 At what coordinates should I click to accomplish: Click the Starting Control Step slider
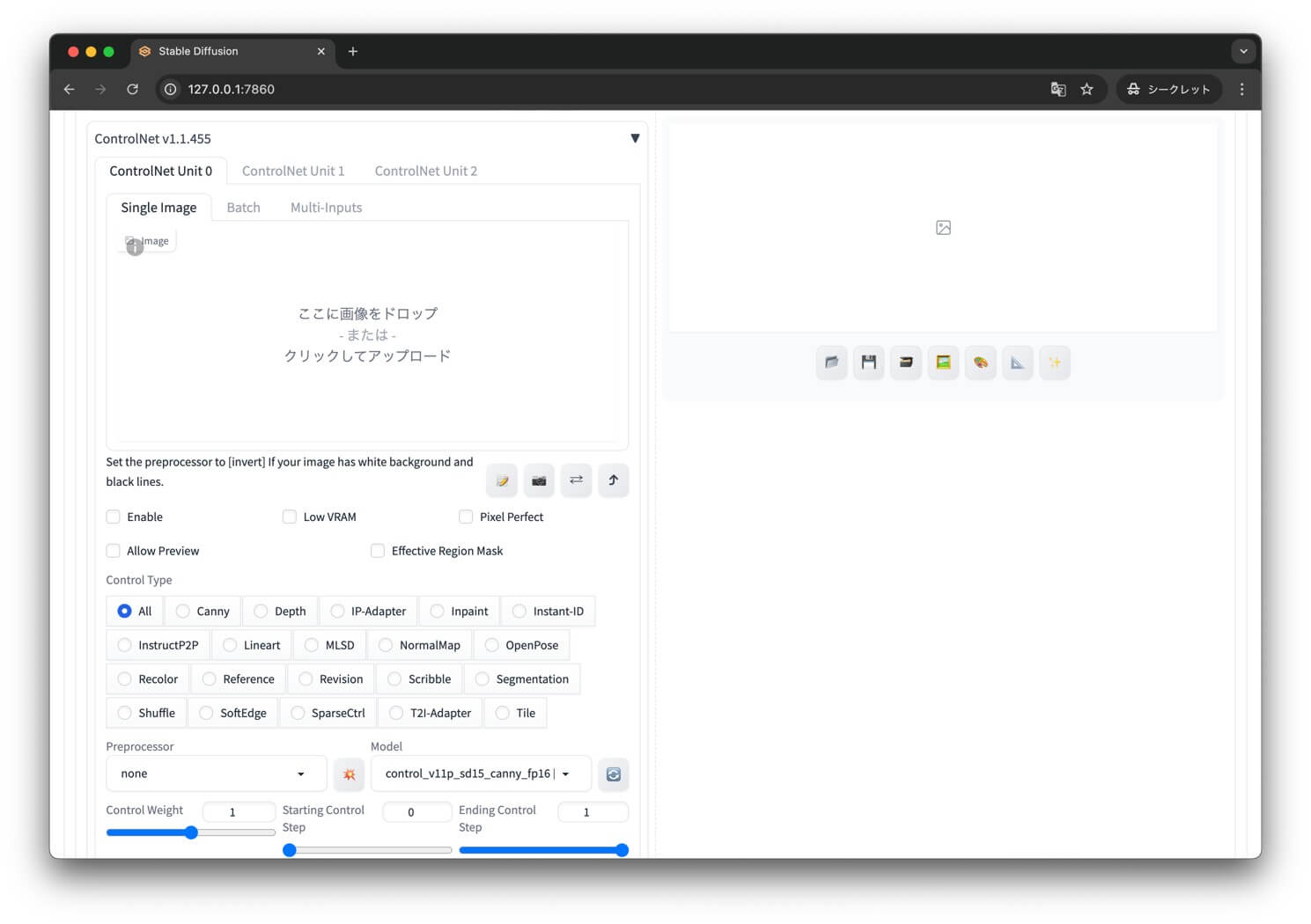(367, 850)
